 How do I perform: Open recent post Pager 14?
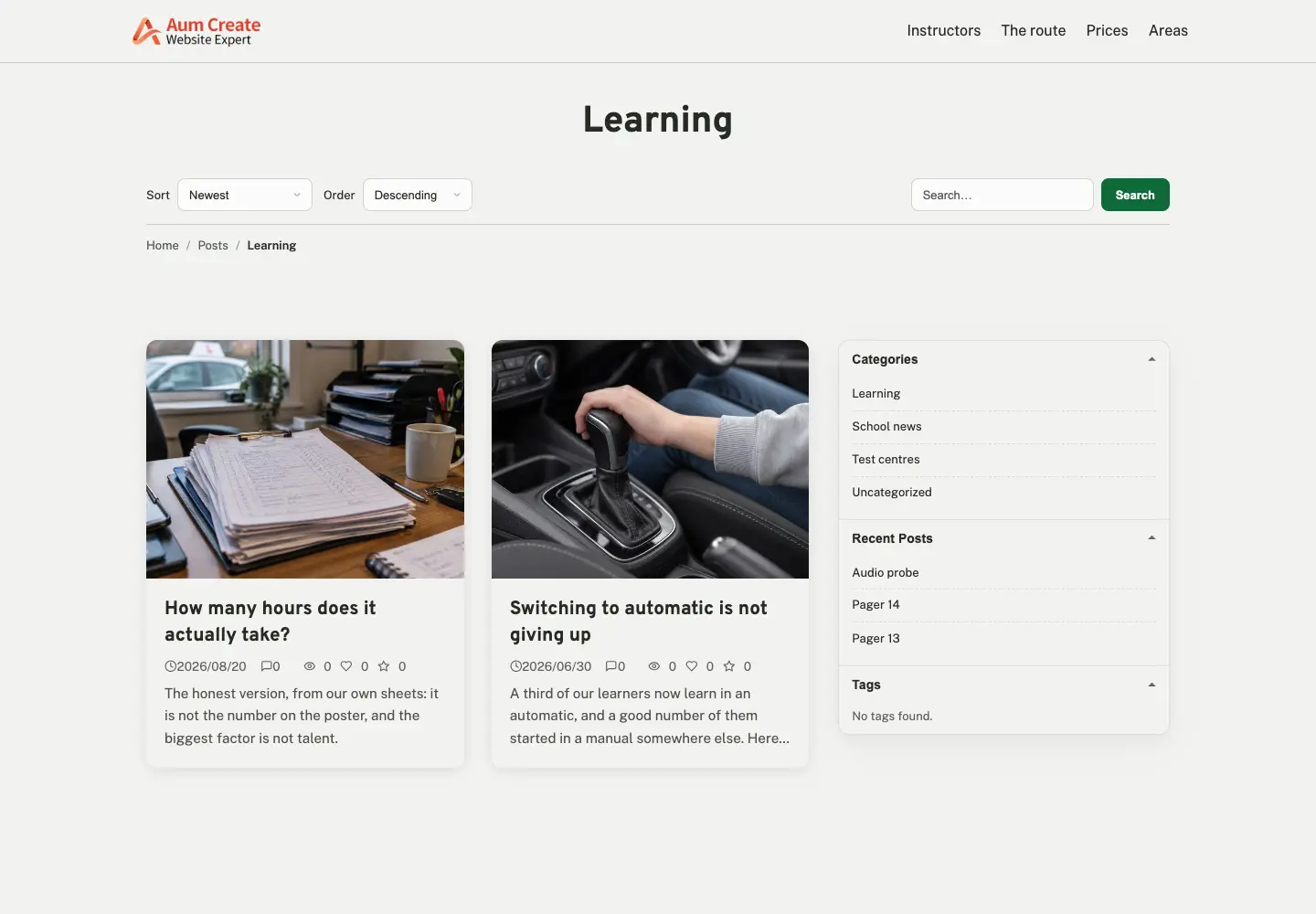coord(876,605)
